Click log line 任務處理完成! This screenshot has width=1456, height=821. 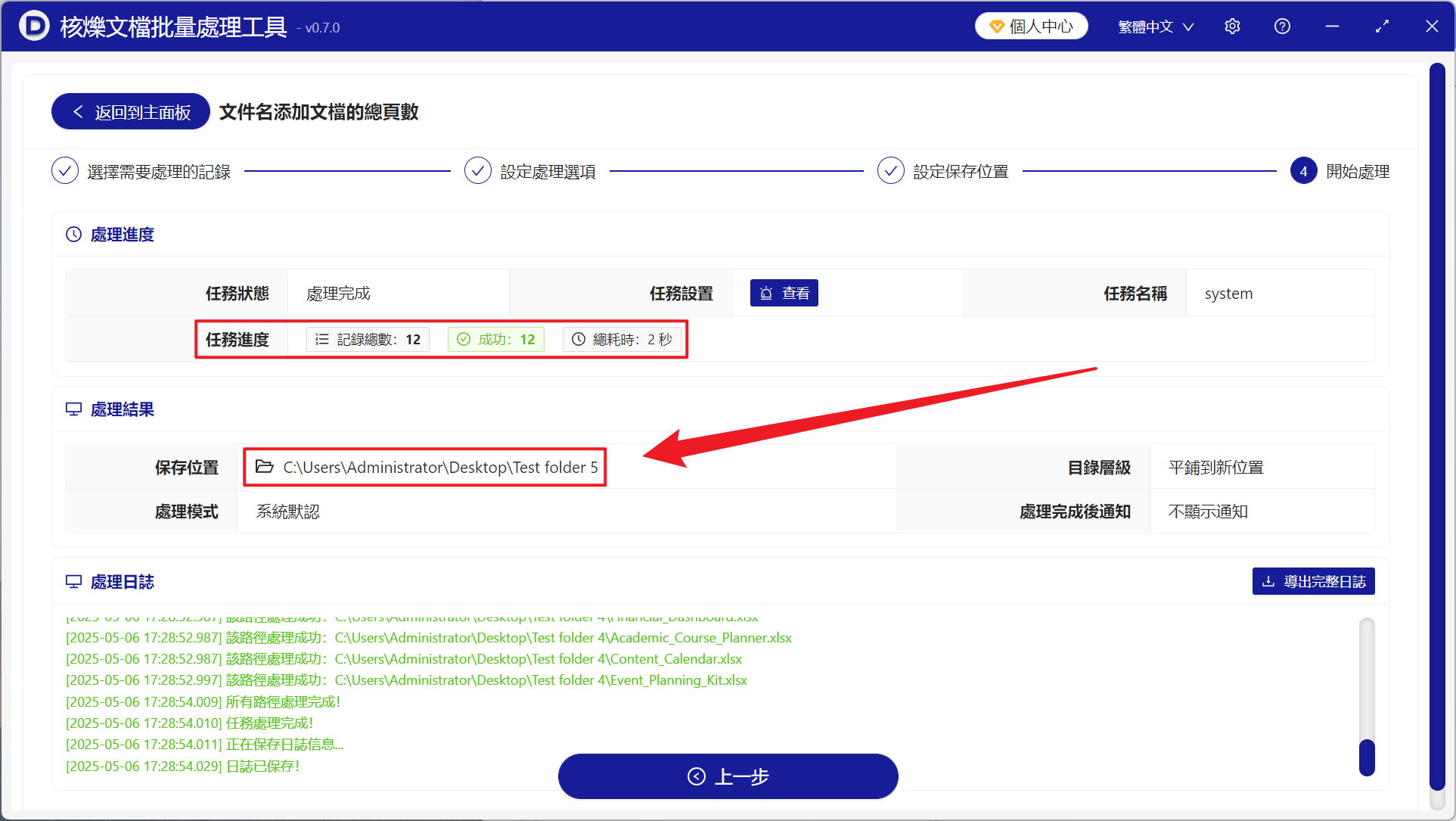pos(190,723)
